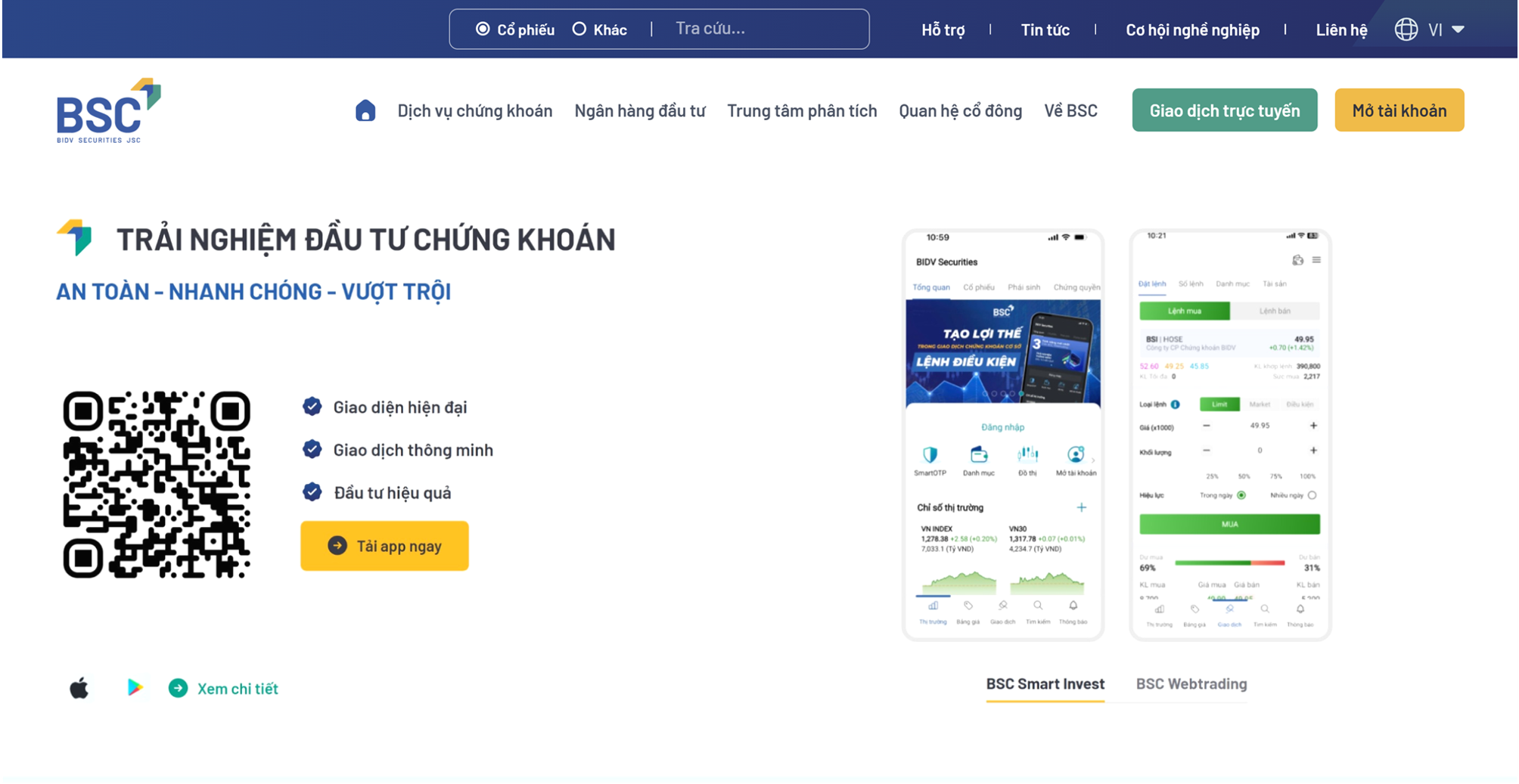Click the plus icon beside Chỉ số thị trường

click(x=1082, y=507)
